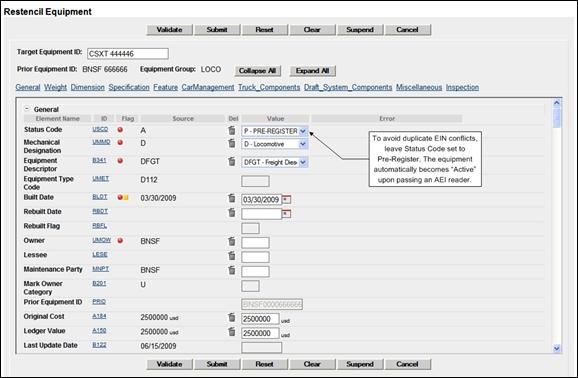Click red flag icon on Owner row
This screenshot has height=378, width=578.
(120, 240)
